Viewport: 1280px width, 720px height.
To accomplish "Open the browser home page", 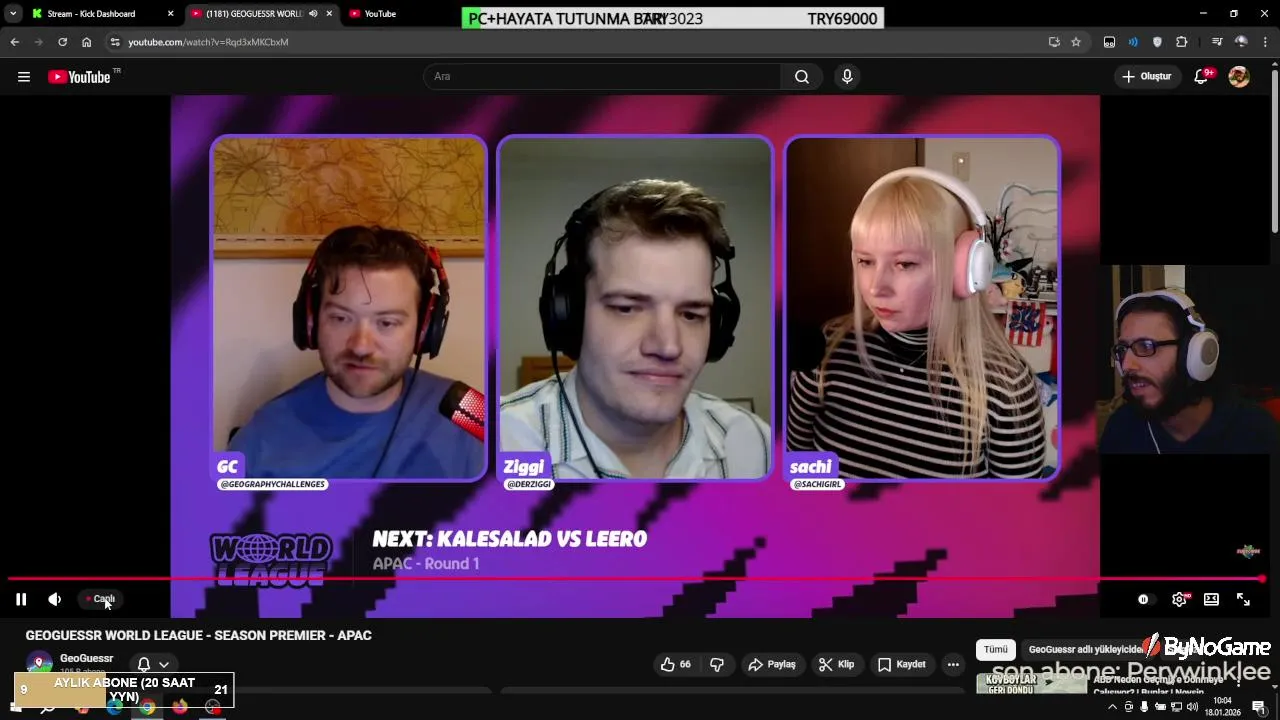I will pos(87,42).
